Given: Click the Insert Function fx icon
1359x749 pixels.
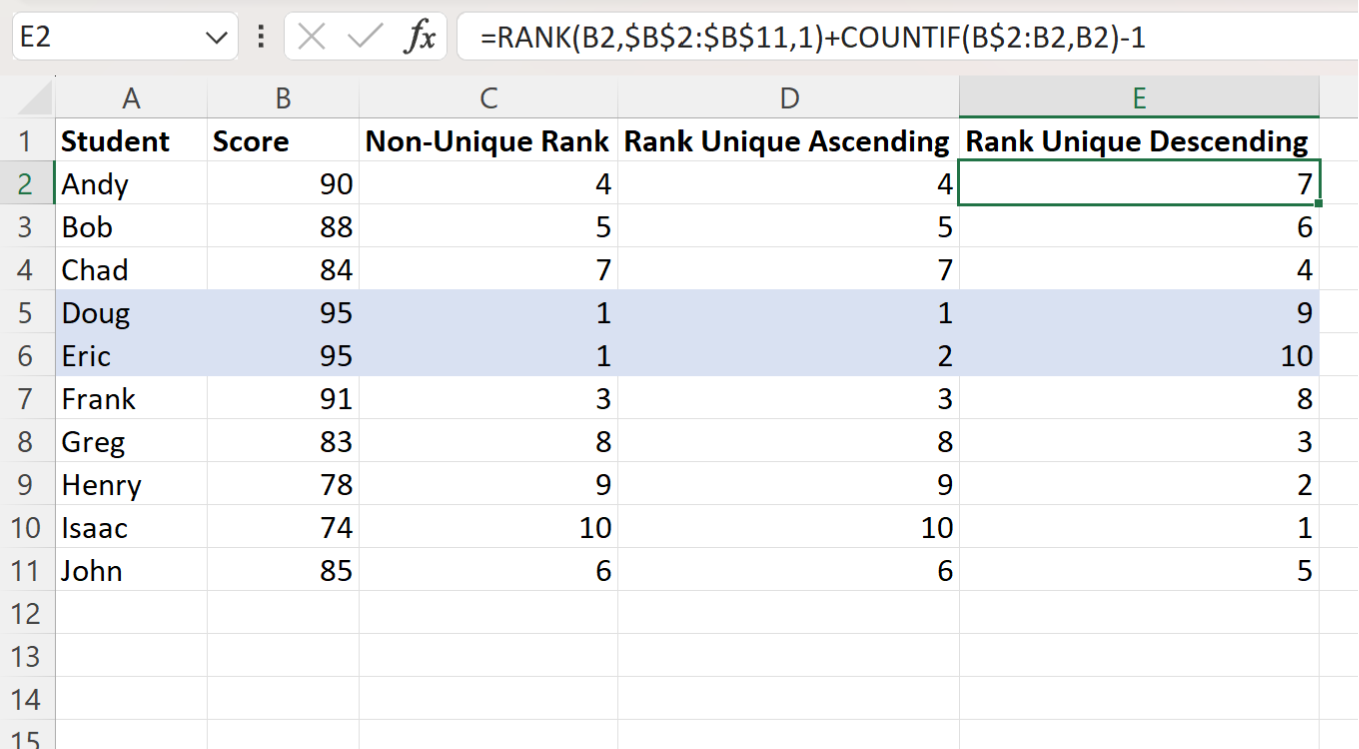Looking at the screenshot, I should [420, 38].
